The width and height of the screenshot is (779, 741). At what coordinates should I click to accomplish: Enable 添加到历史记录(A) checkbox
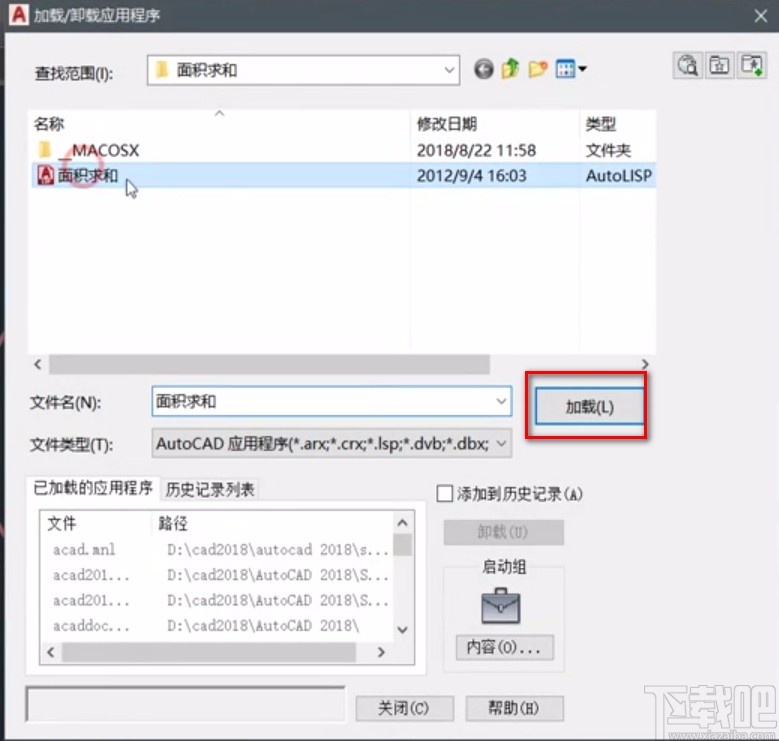point(445,494)
